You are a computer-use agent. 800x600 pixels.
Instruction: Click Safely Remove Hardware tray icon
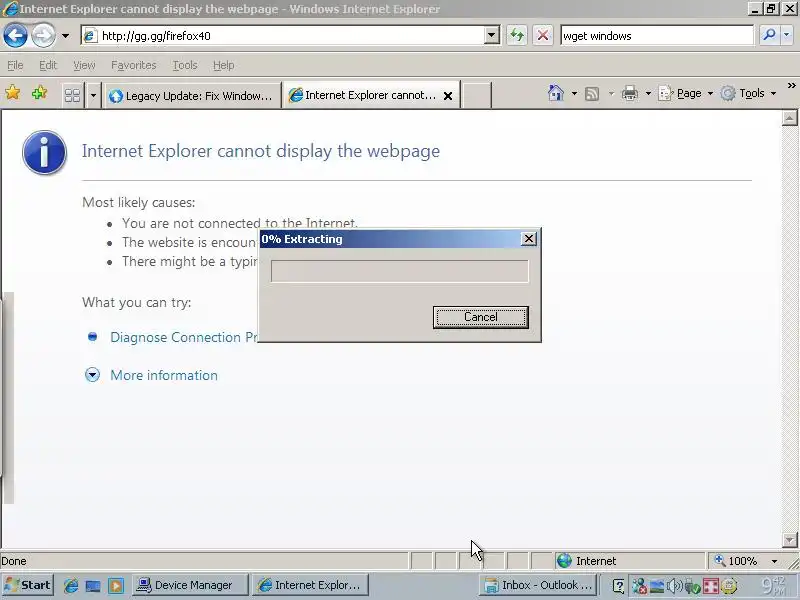tap(692, 586)
